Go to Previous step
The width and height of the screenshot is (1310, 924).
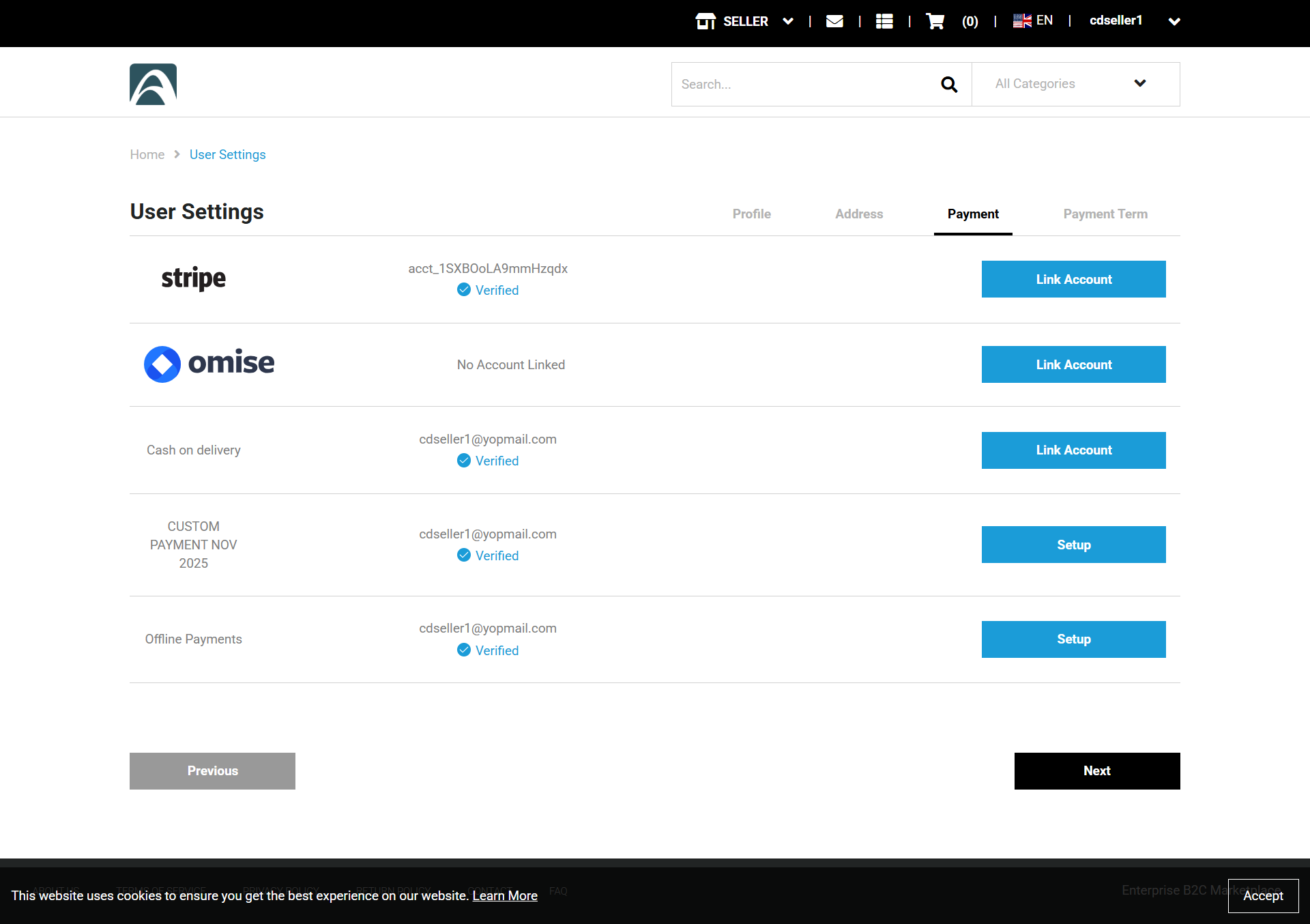click(212, 771)
